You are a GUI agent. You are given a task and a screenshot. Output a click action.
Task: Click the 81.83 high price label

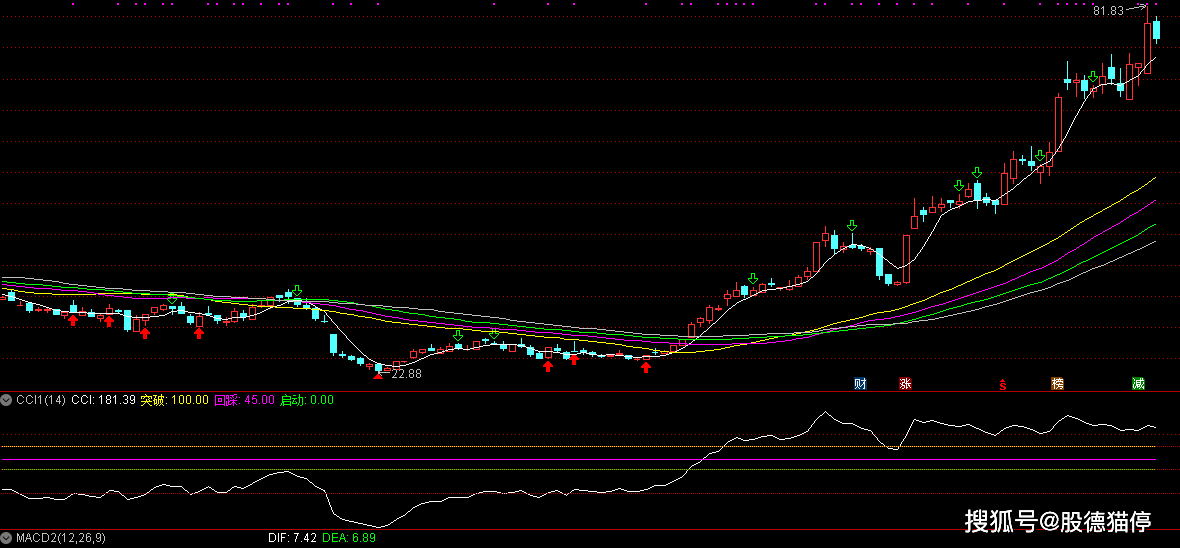tap(1108, 10)
